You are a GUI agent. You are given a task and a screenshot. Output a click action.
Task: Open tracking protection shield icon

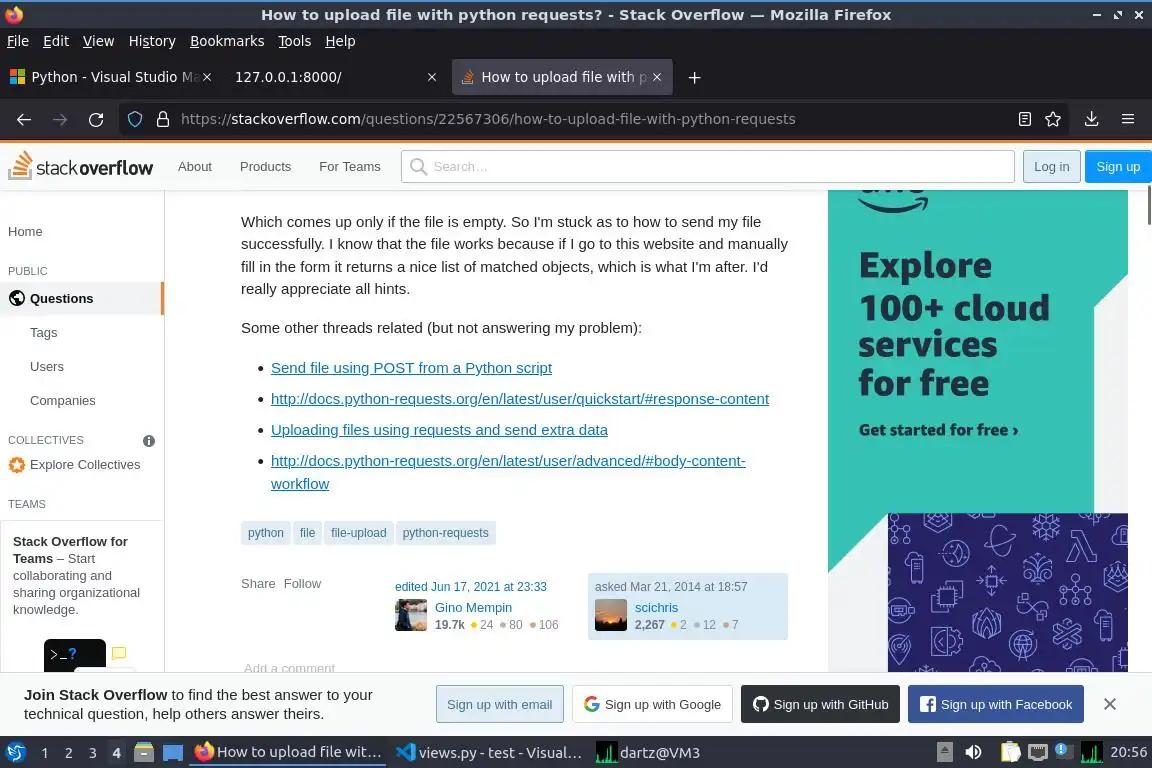click(135, 119)
